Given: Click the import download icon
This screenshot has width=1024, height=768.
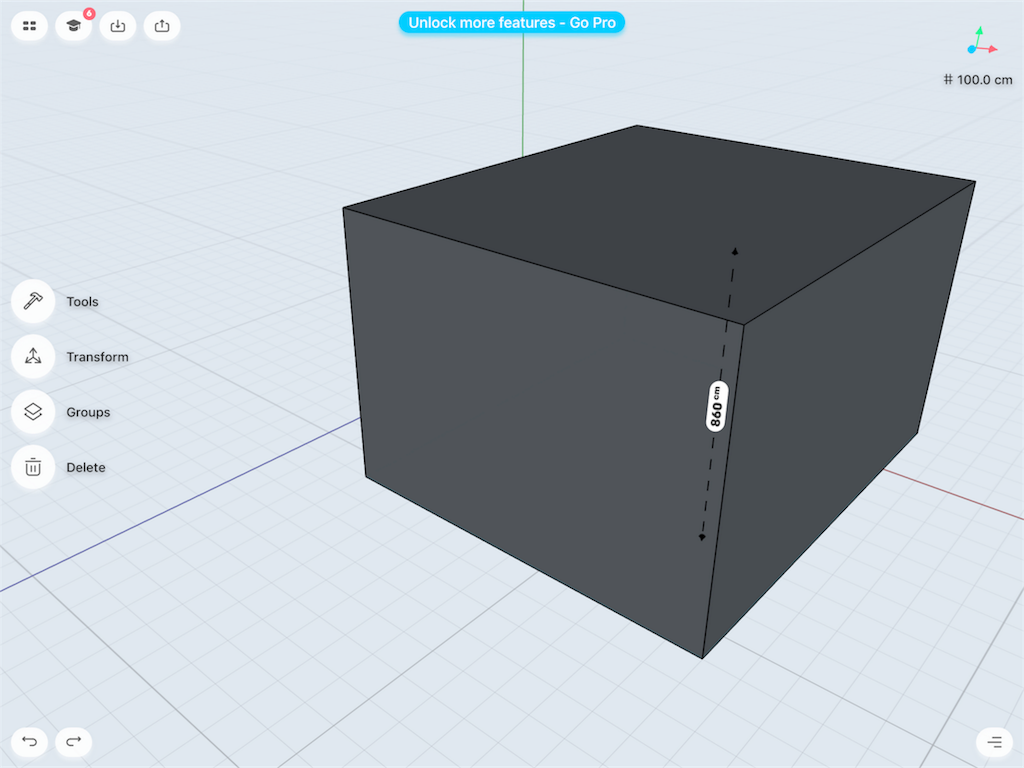Looking at the screenshot, I should point(118,26).
